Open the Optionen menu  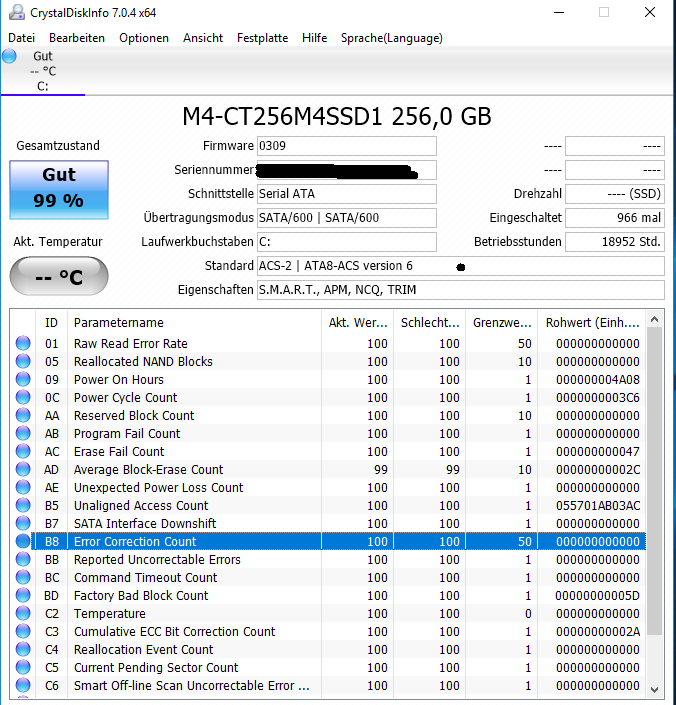(144, 38)
